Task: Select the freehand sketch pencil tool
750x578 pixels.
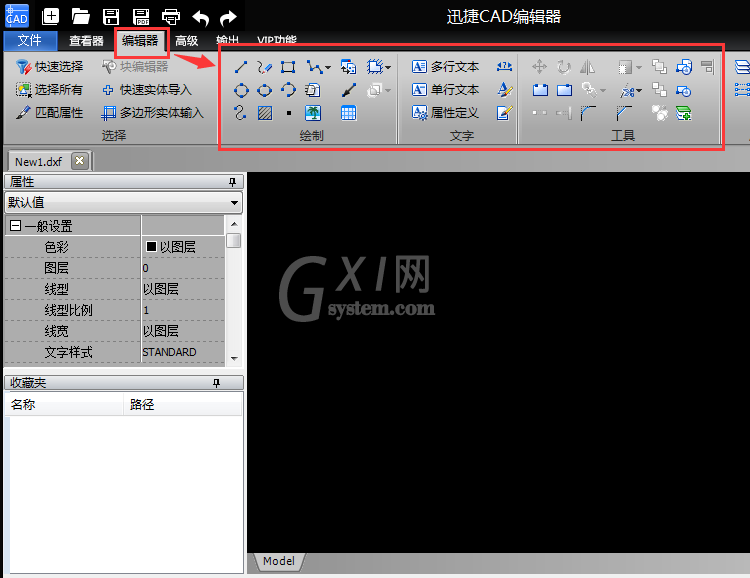Action: tap(265, 67)
